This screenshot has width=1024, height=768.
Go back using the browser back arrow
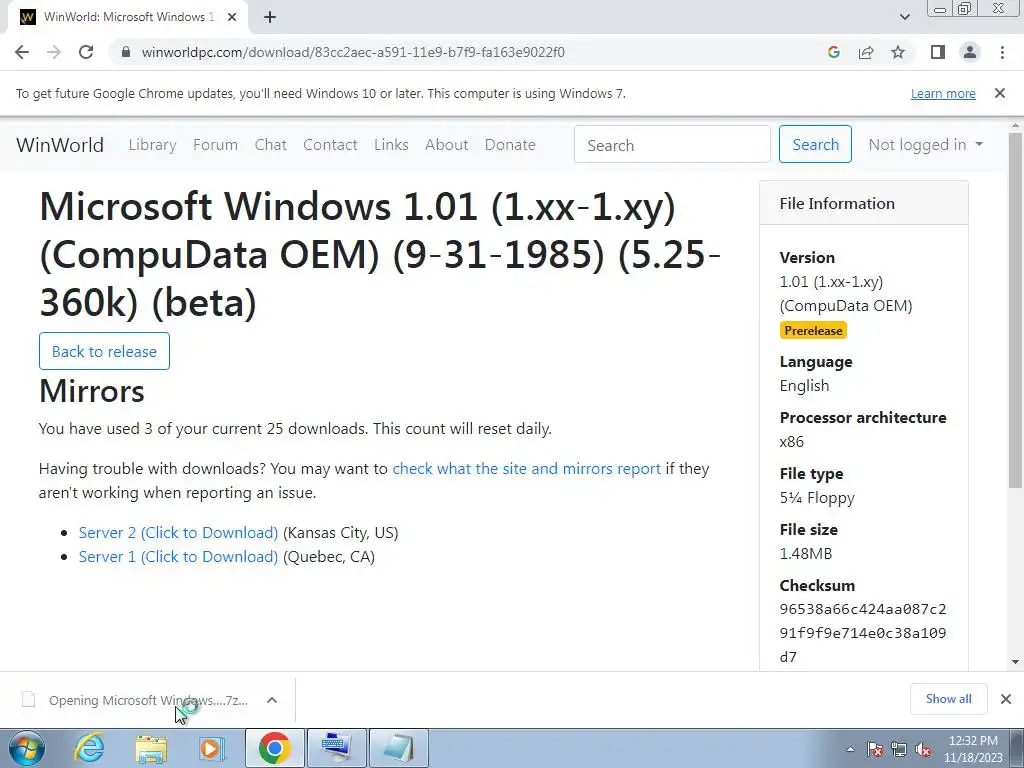pyautogui.click(x=22, y=52)
